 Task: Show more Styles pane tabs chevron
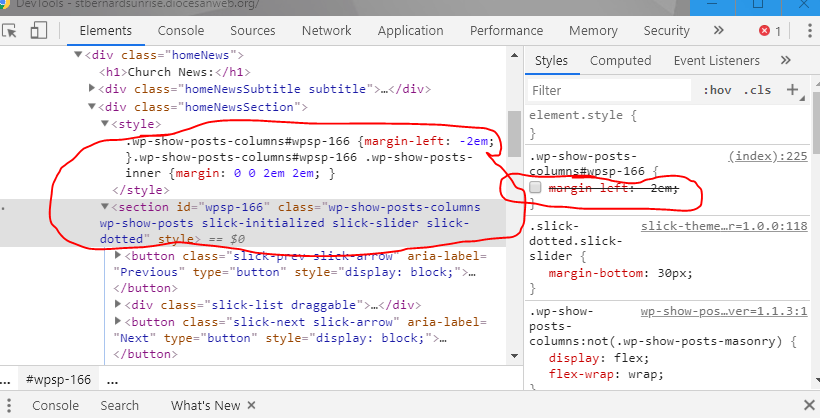(785, 61)
